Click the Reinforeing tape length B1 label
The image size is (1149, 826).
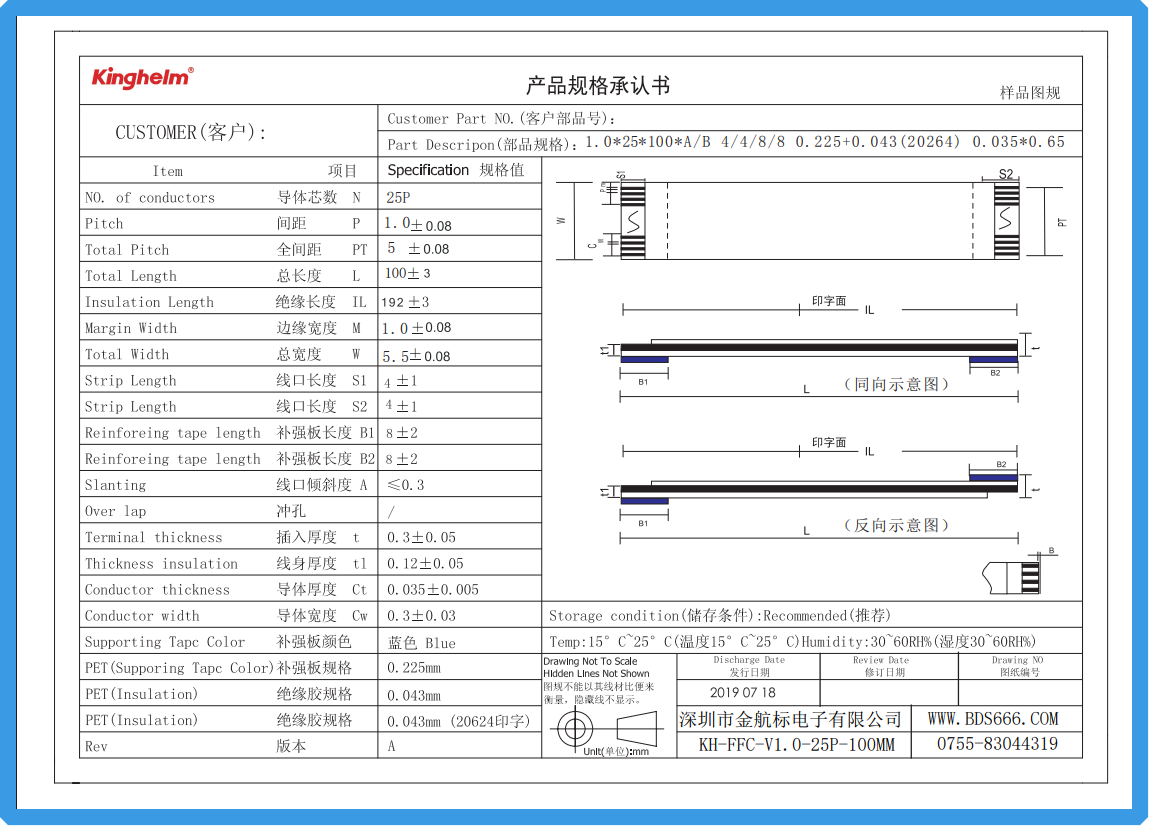click(x=229, y=433)
